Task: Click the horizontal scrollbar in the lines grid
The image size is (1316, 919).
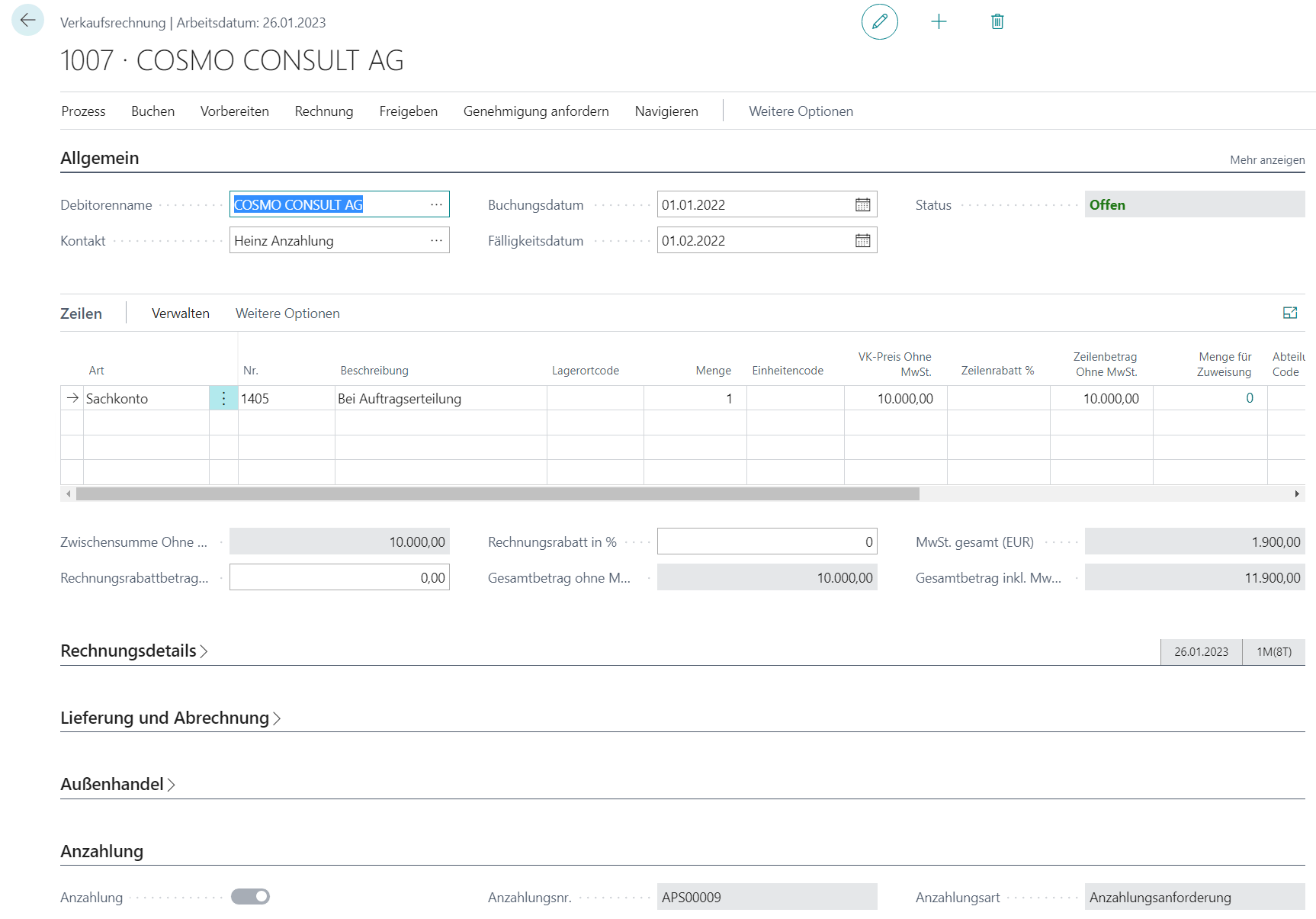Action: [497, 494]
